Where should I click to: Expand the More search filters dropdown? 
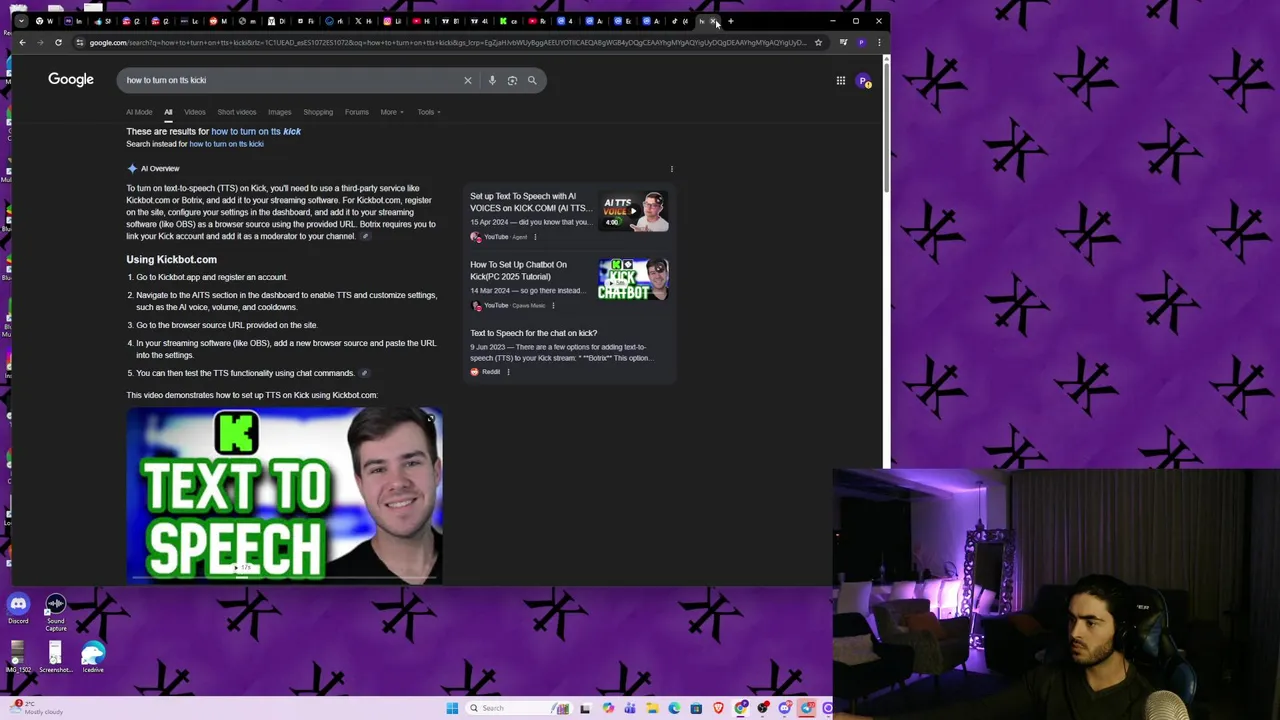392,112
